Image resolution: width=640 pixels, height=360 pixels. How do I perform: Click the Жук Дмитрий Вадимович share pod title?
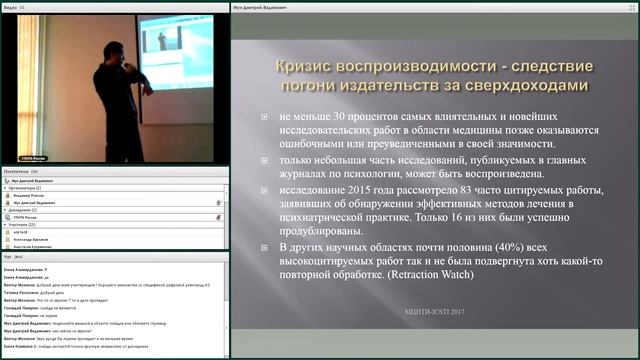tap(260, 7)
